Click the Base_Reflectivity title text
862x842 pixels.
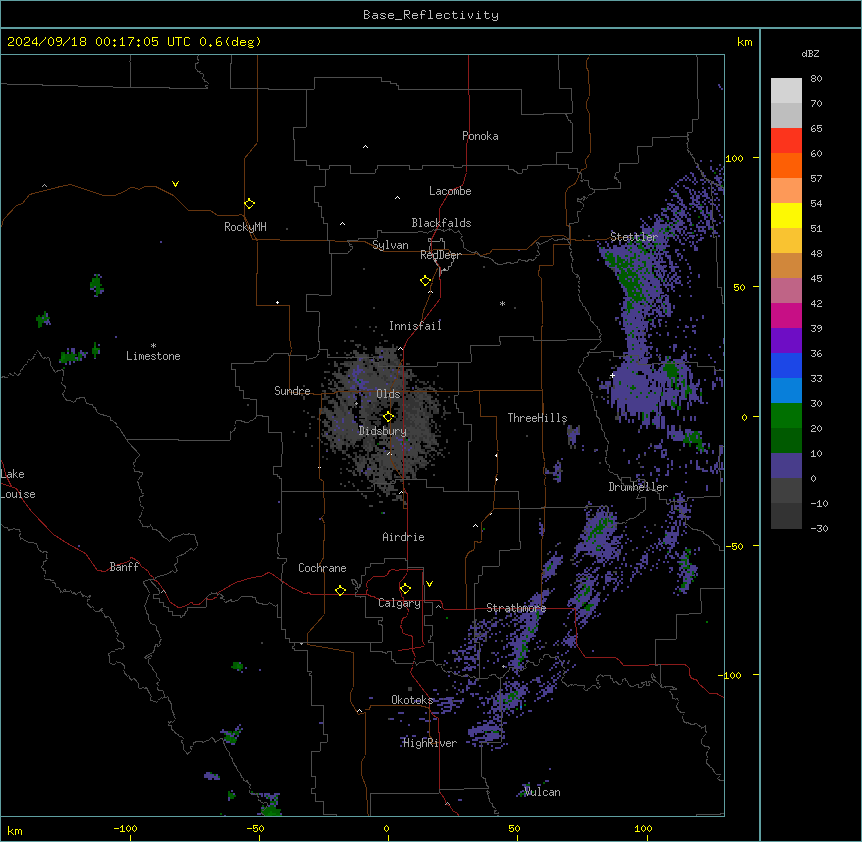click(431, 15)
